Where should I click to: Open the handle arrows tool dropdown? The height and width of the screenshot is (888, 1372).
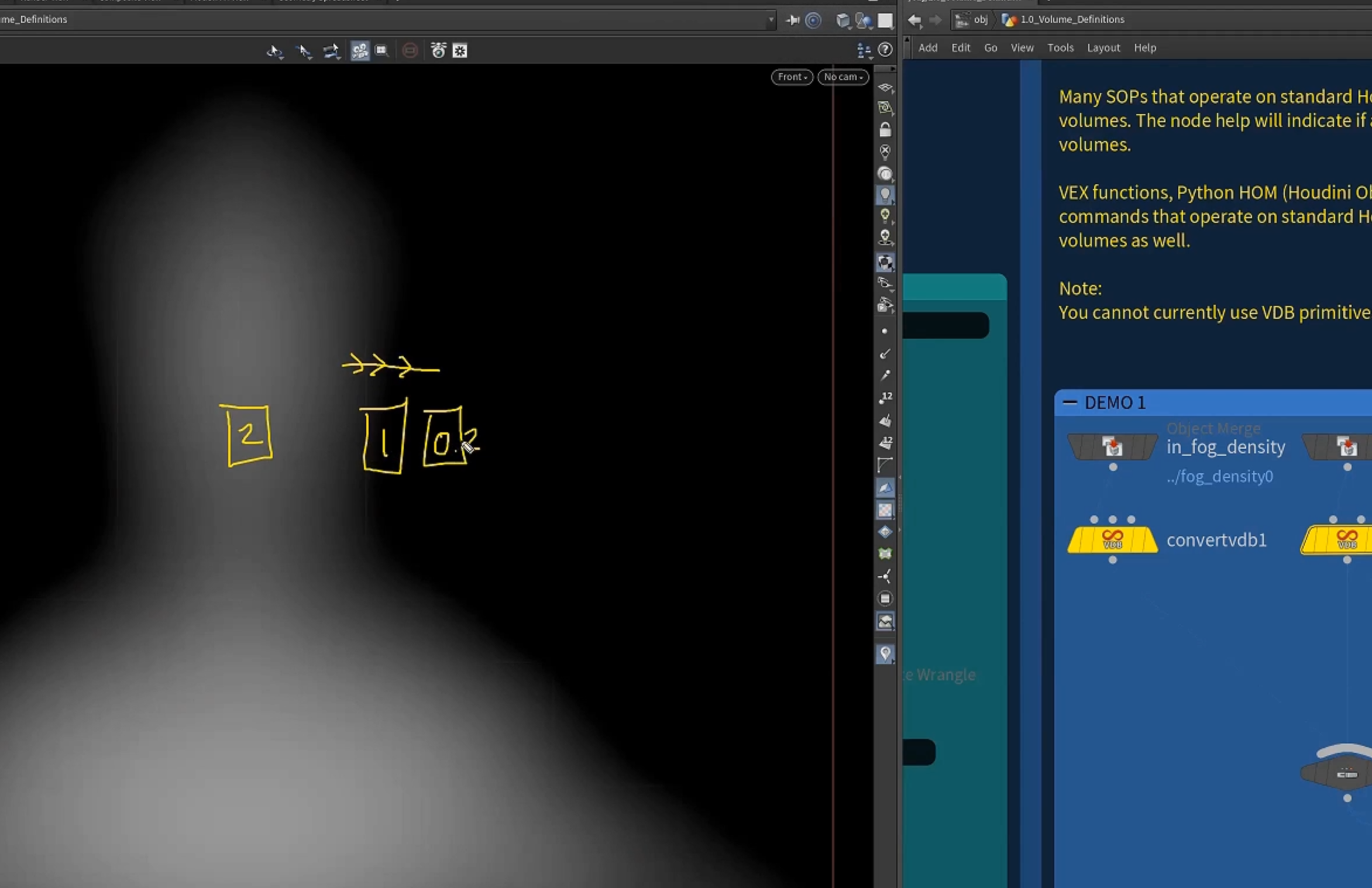(x=331, y=51)
